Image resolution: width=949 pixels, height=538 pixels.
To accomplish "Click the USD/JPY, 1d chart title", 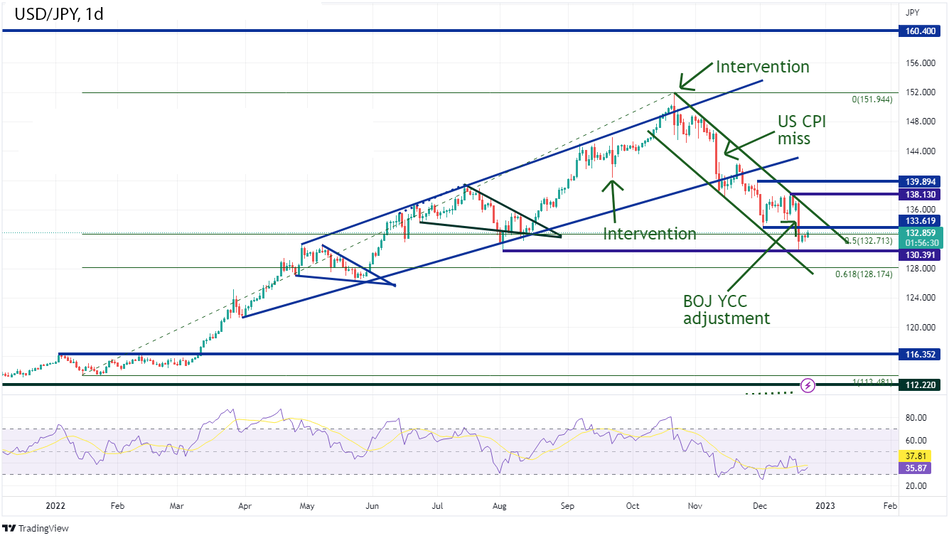I will click(59, 14).
